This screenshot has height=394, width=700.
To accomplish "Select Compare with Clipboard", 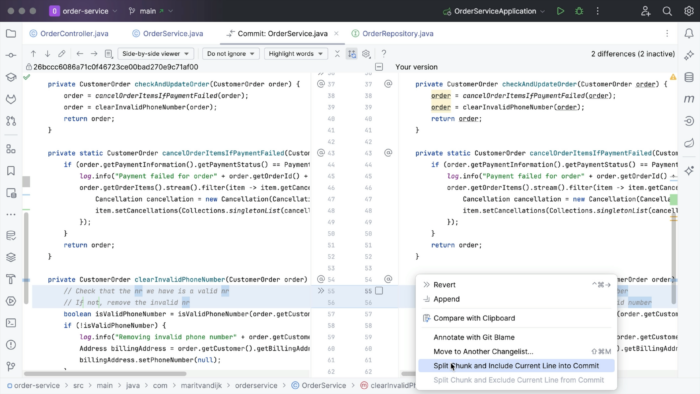I will (517, 318).
